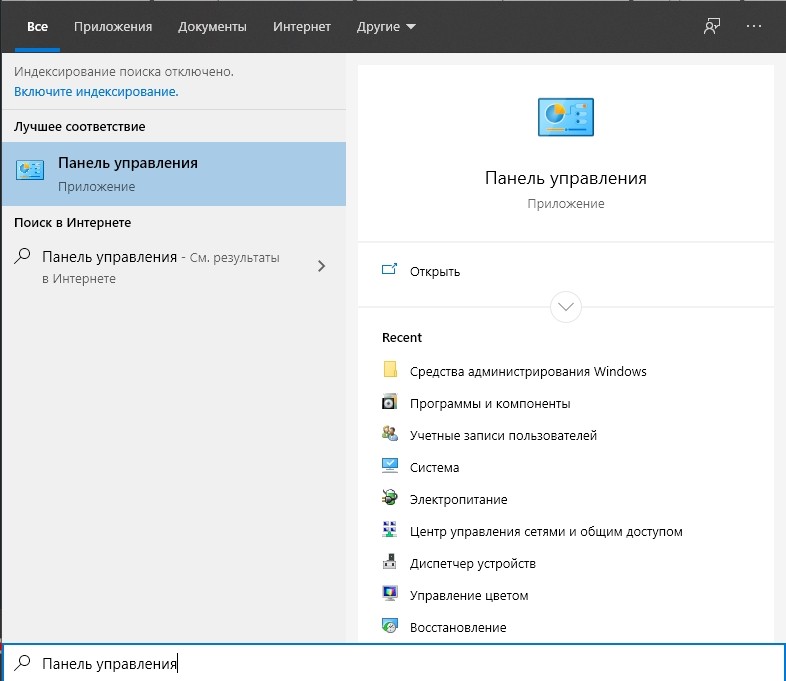Click the feedback person icon in header

[x=711, y=26]
